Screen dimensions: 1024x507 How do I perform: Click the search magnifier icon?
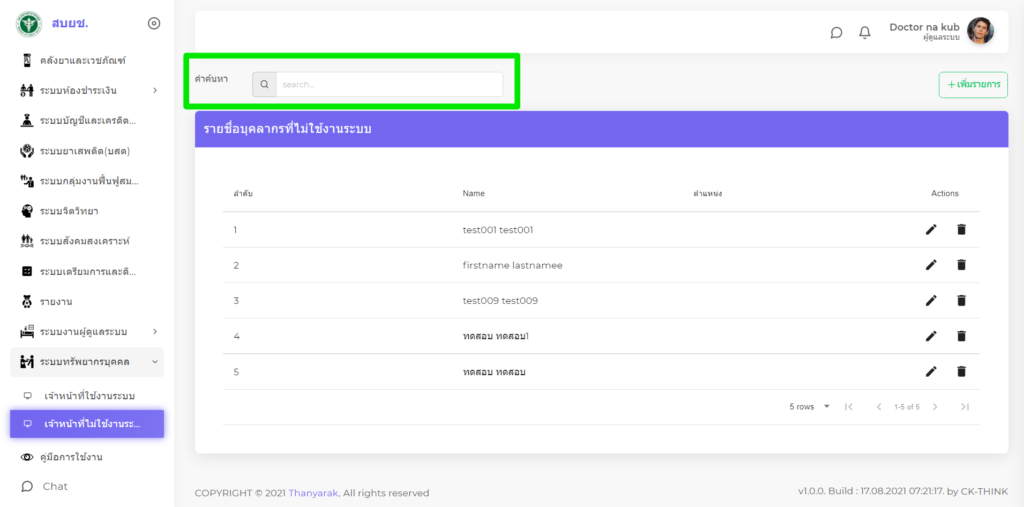tap(264, 85)
